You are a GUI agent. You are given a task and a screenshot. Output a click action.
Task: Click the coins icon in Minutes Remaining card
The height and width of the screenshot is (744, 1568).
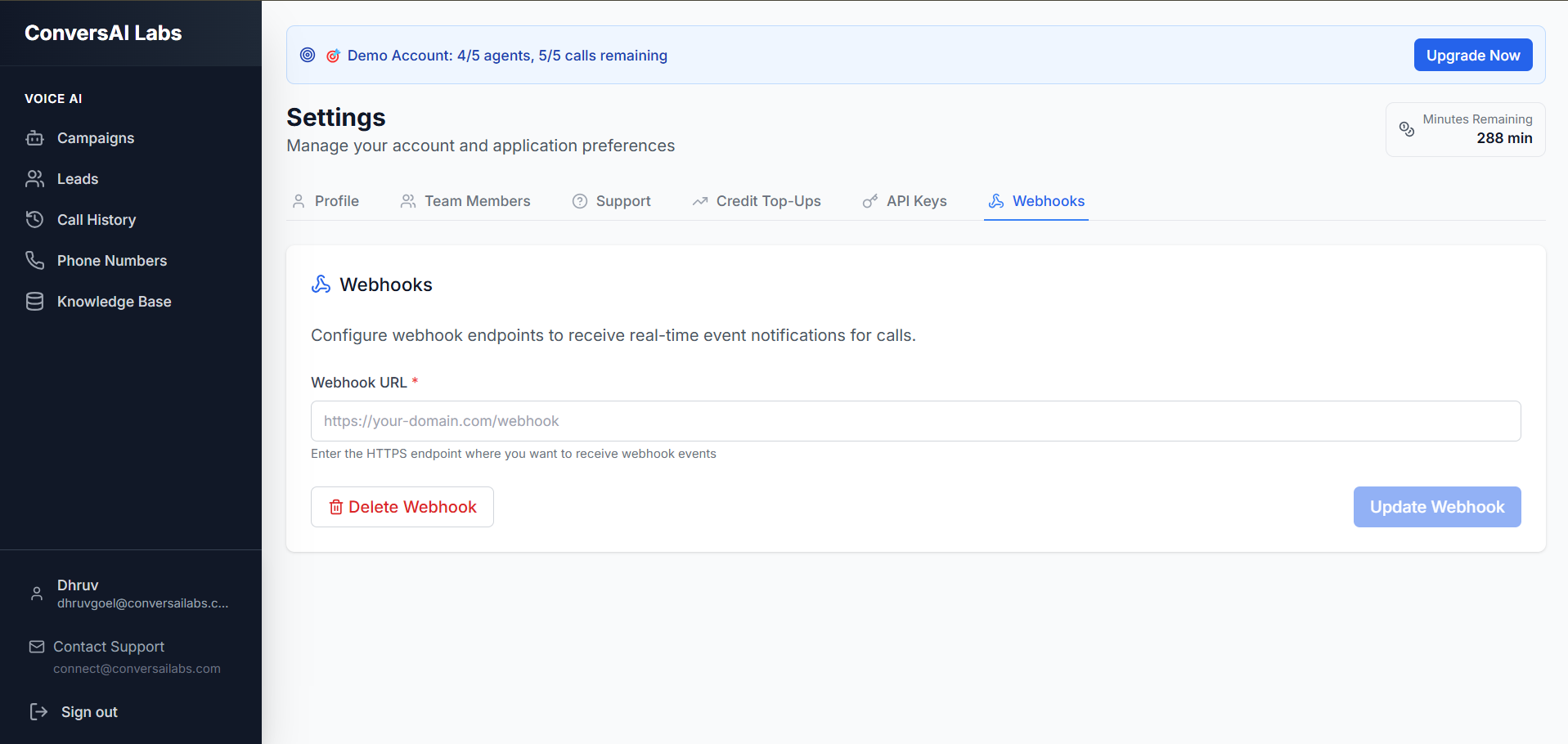[1407, 129]
